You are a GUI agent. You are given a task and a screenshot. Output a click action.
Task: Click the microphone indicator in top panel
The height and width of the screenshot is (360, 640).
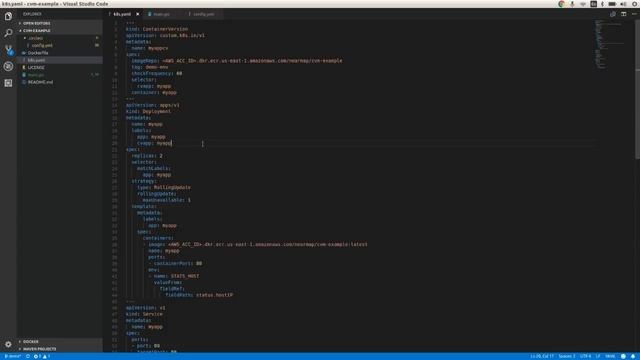click(572, 4)
